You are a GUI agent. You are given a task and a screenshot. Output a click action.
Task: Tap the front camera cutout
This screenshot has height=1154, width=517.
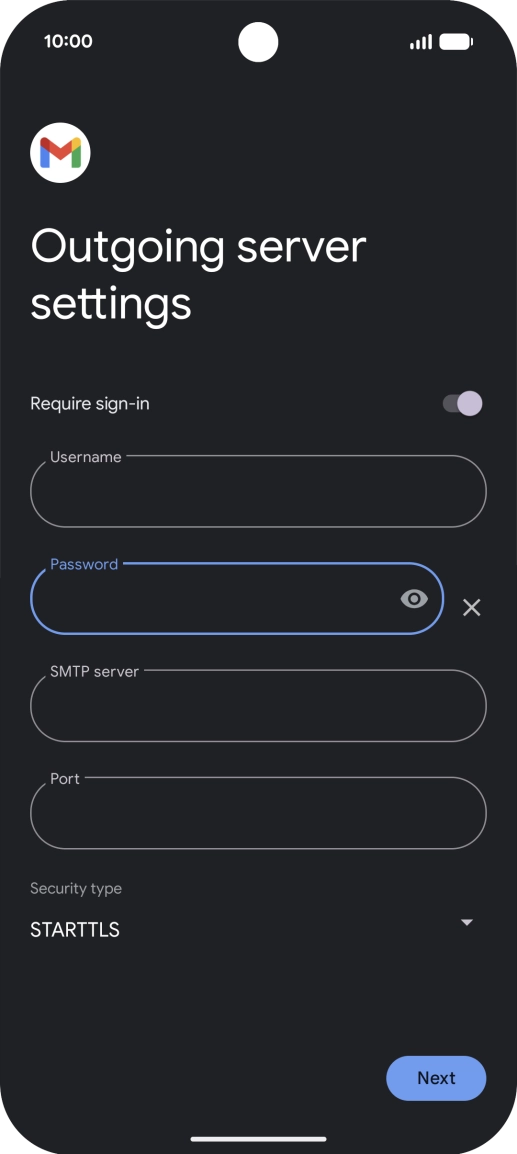pos(258,42)
